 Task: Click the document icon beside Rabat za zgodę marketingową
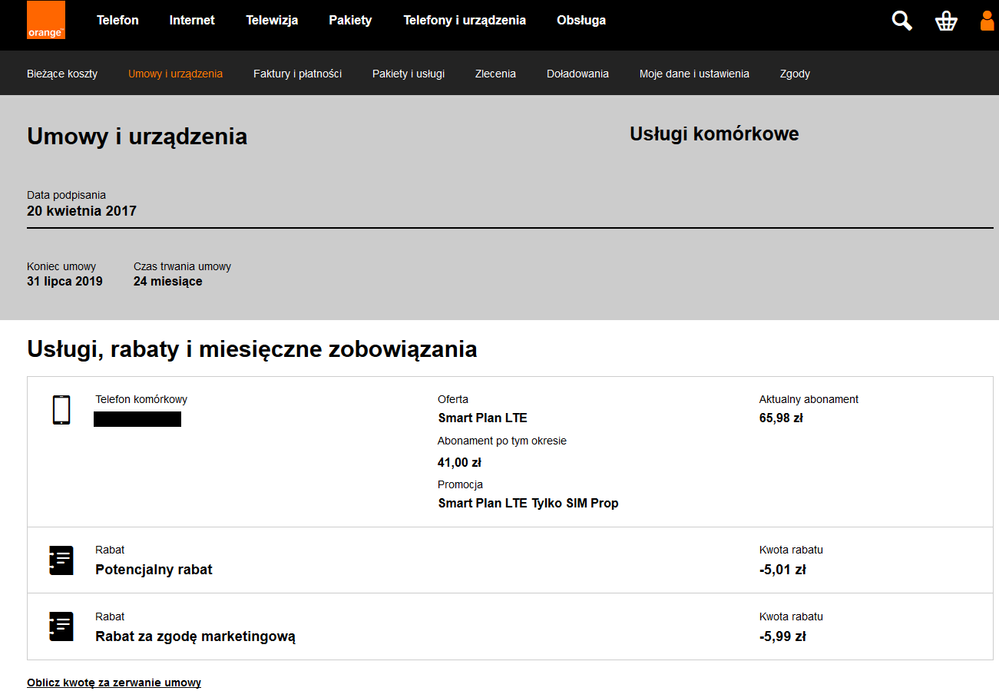(x=61, y=626)
